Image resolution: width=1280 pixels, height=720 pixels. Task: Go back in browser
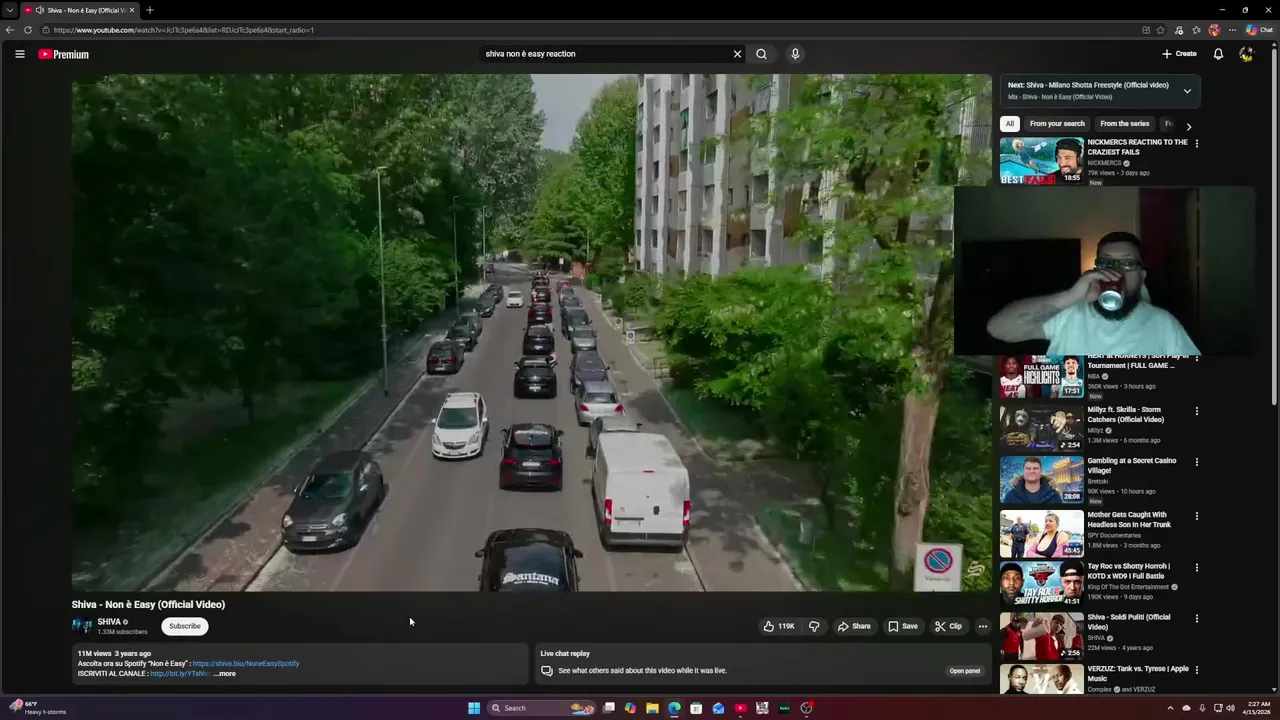coord(10,30)
